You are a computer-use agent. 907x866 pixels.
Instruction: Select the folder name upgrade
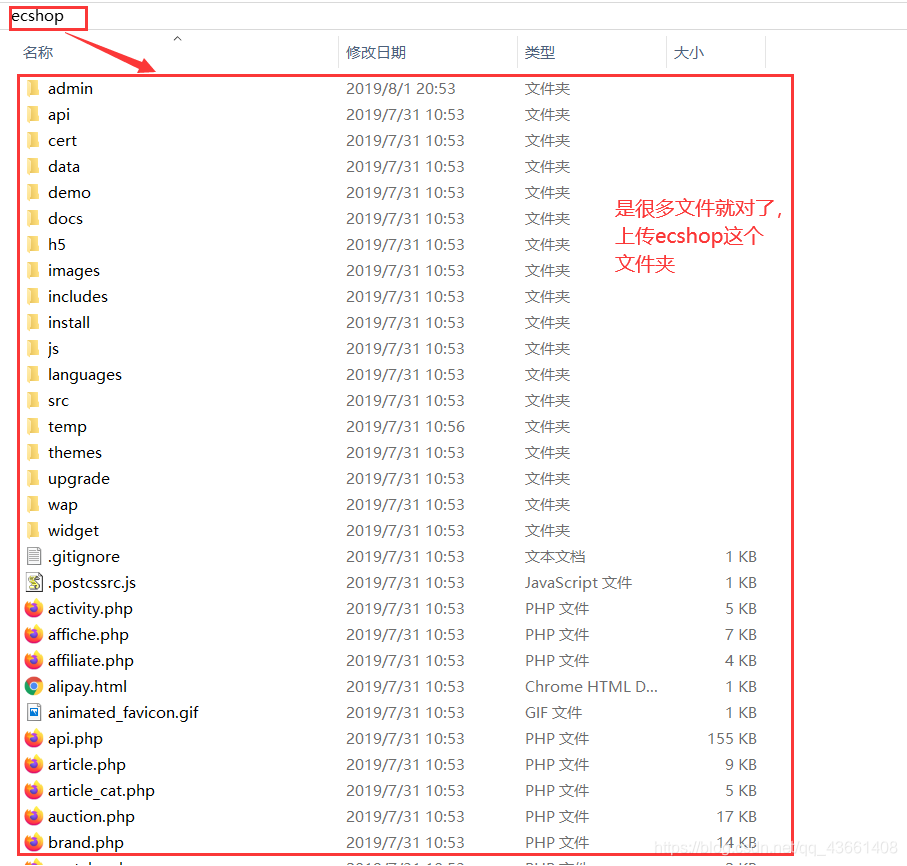79,479
